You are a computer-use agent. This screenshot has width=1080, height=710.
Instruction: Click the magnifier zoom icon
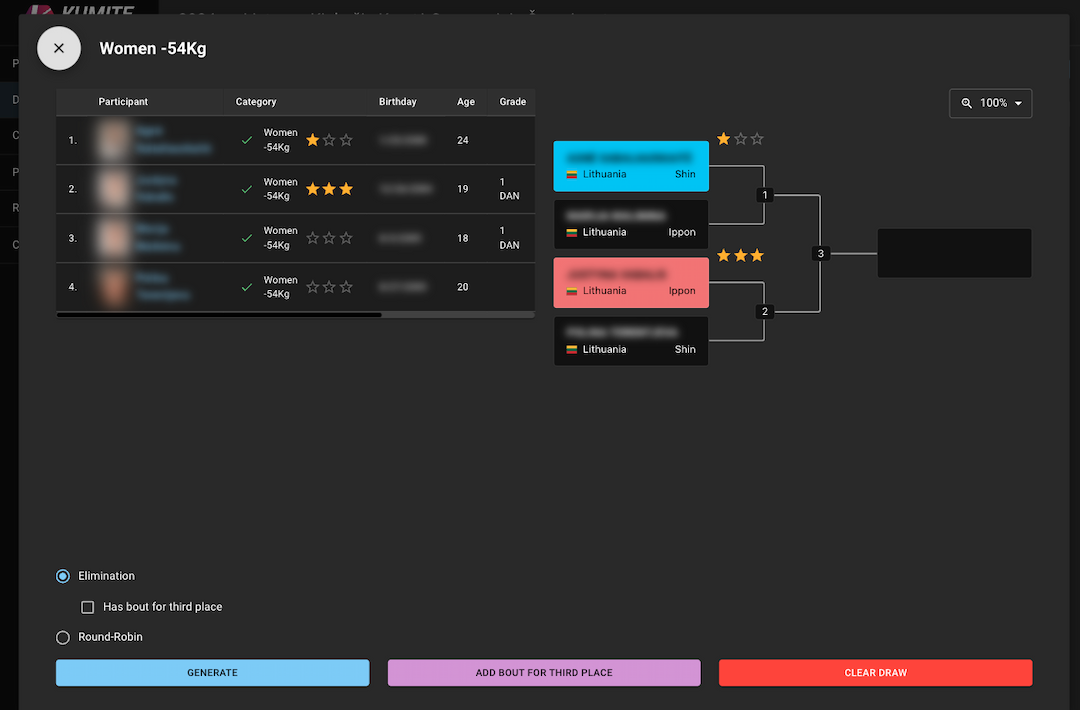pos(967,103)
